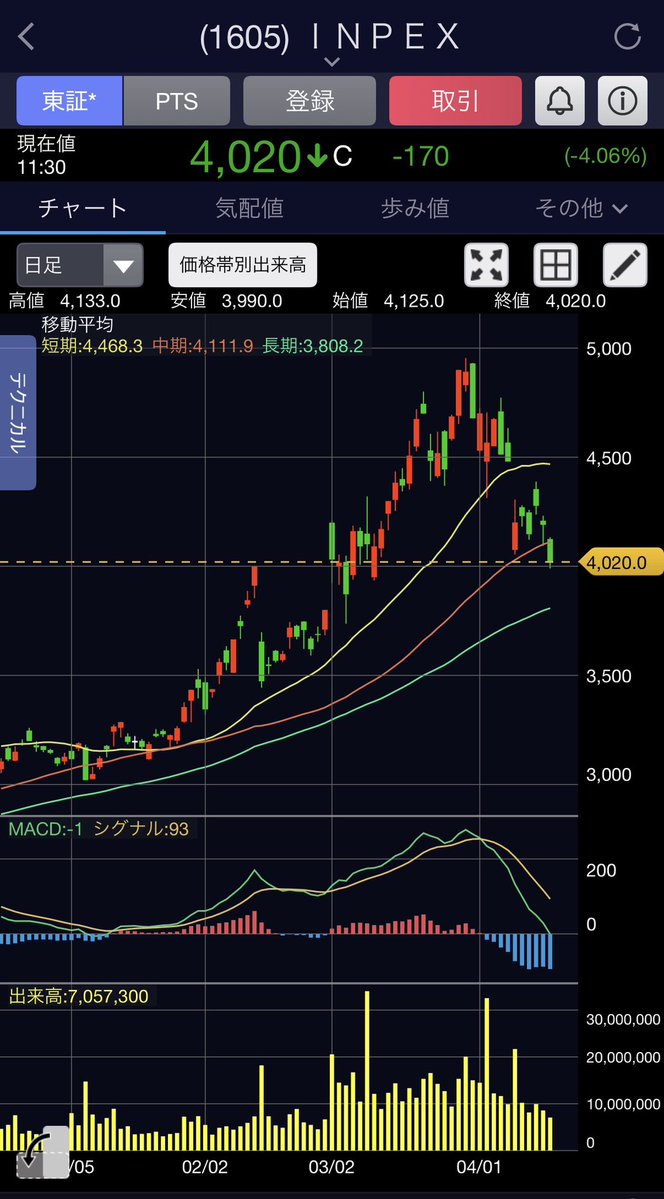Tap the 現在値 11:30 time label
Image resolution: width=664 pixels, height=1199 pixels.
pyautogui.click(x=46, y=155)
